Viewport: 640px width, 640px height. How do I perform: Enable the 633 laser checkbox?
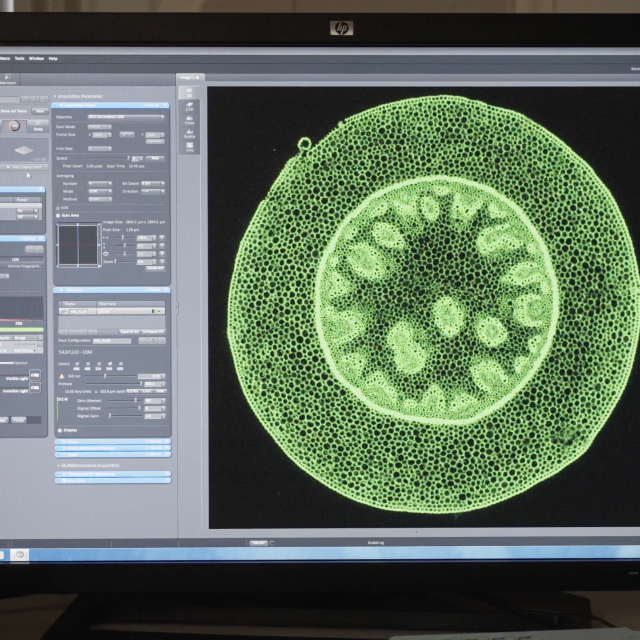pyautogui.click(x=120, y=363)
